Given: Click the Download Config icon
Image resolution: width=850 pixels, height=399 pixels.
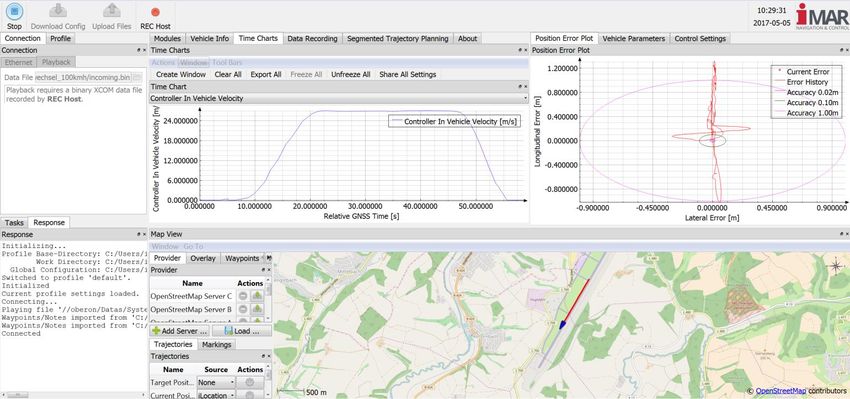Looking at the screenshot, I should point(58,11).
